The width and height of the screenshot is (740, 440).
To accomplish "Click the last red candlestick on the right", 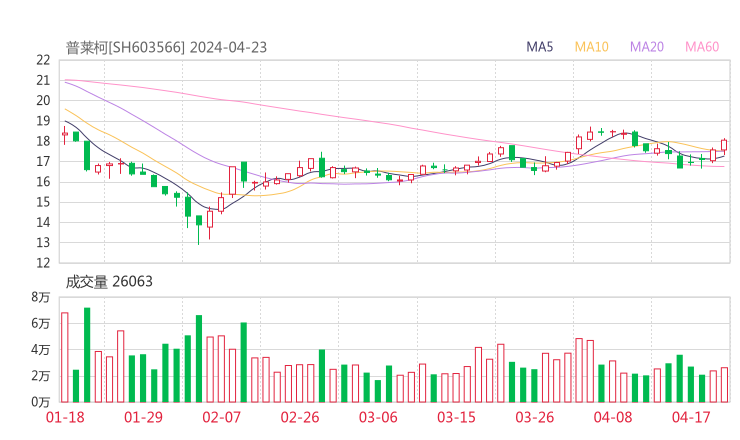I will coord(724,145).
